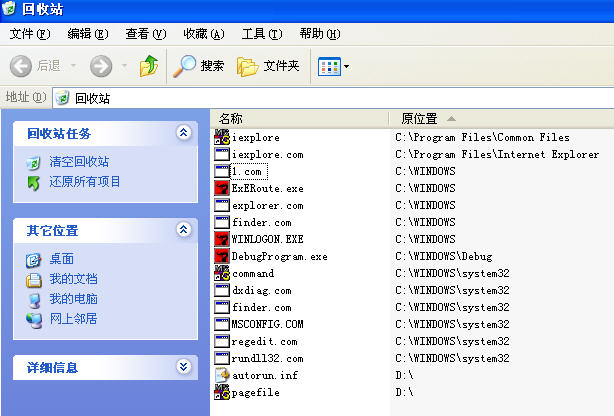Select the ExERoute.exe red icon
The width and height of the screenshot is (614, 416).
222,188
